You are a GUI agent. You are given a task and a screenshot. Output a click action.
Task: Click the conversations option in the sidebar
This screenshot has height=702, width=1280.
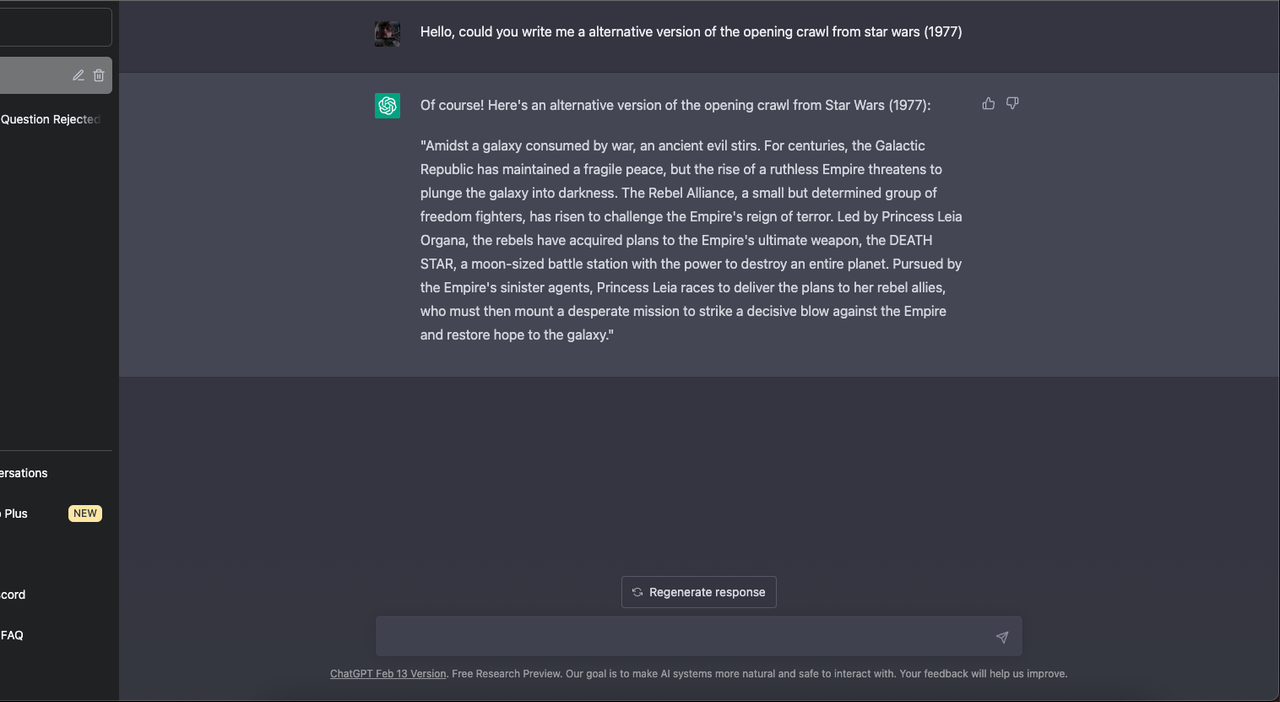coord(24,473)
